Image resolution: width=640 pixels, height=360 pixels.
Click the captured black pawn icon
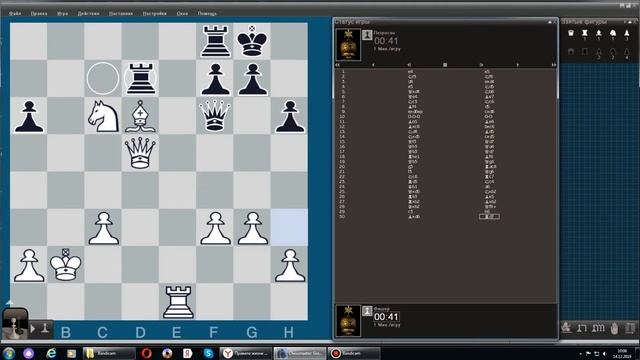pos(627,51)
